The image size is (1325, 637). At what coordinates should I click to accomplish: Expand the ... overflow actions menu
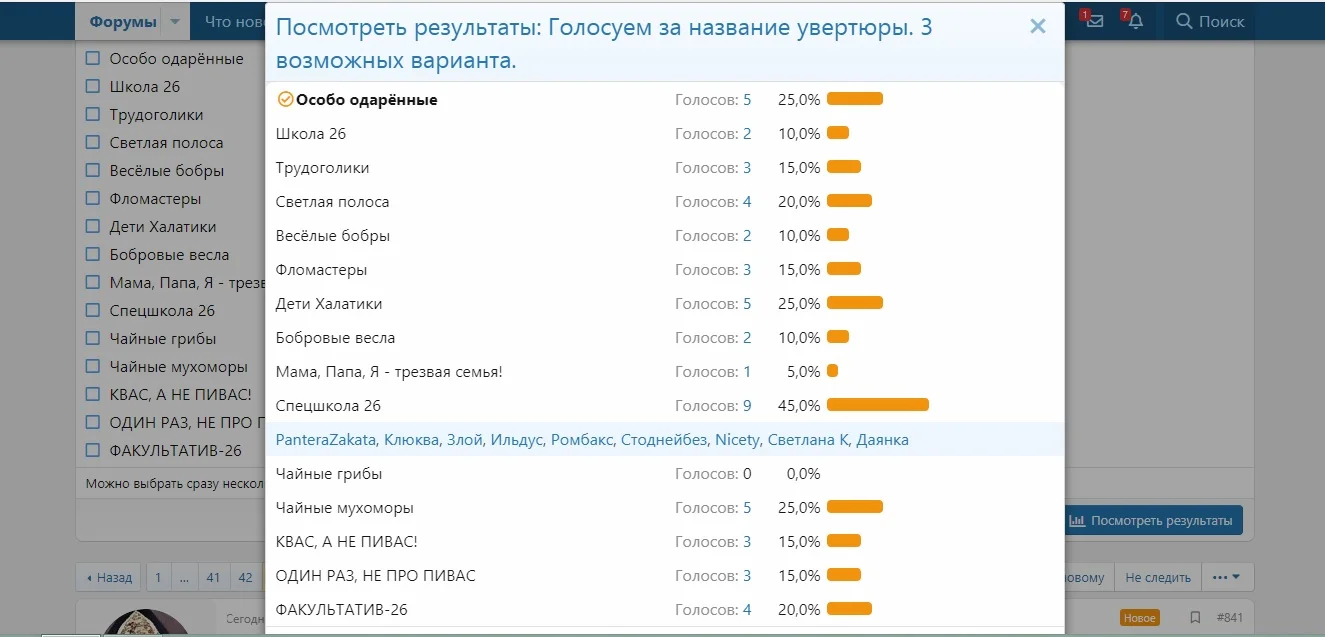[1227, 576]
